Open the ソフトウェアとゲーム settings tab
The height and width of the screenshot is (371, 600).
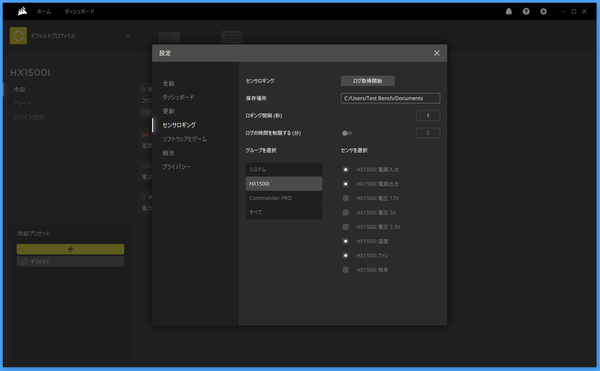(x=184, y=139)
